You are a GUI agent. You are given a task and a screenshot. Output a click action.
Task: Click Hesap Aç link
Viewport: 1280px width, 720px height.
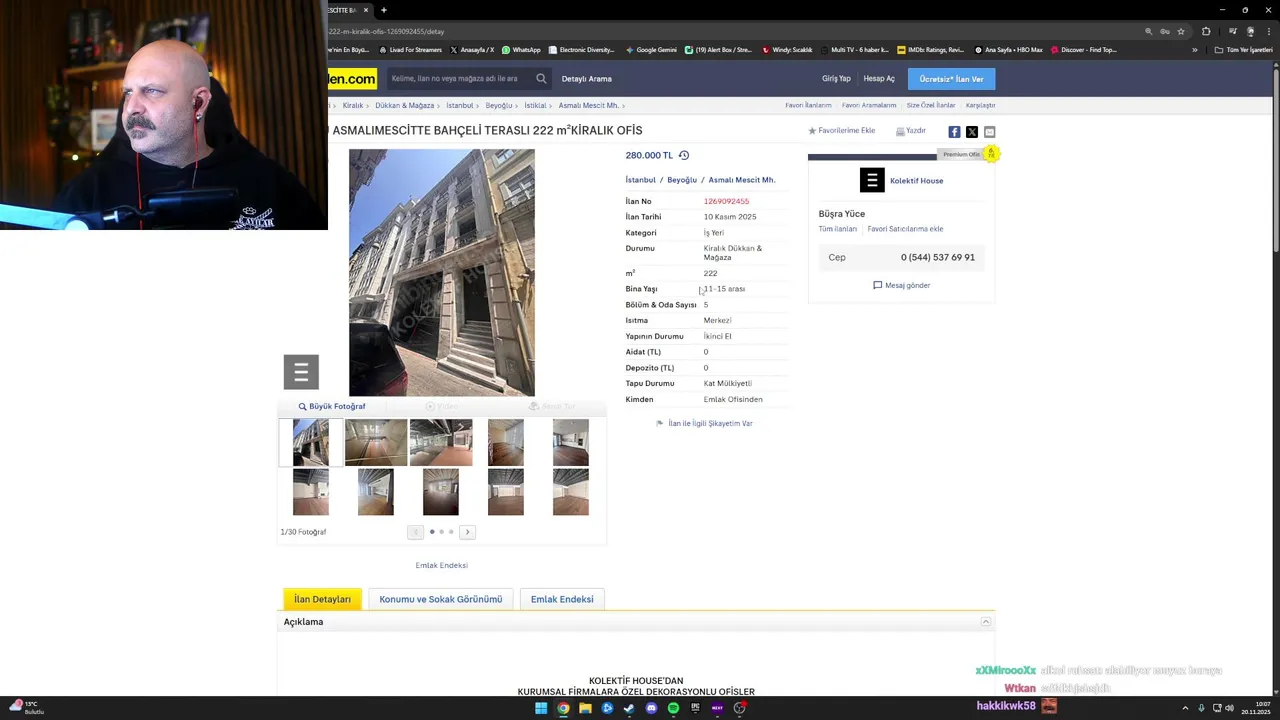[879, 79]
